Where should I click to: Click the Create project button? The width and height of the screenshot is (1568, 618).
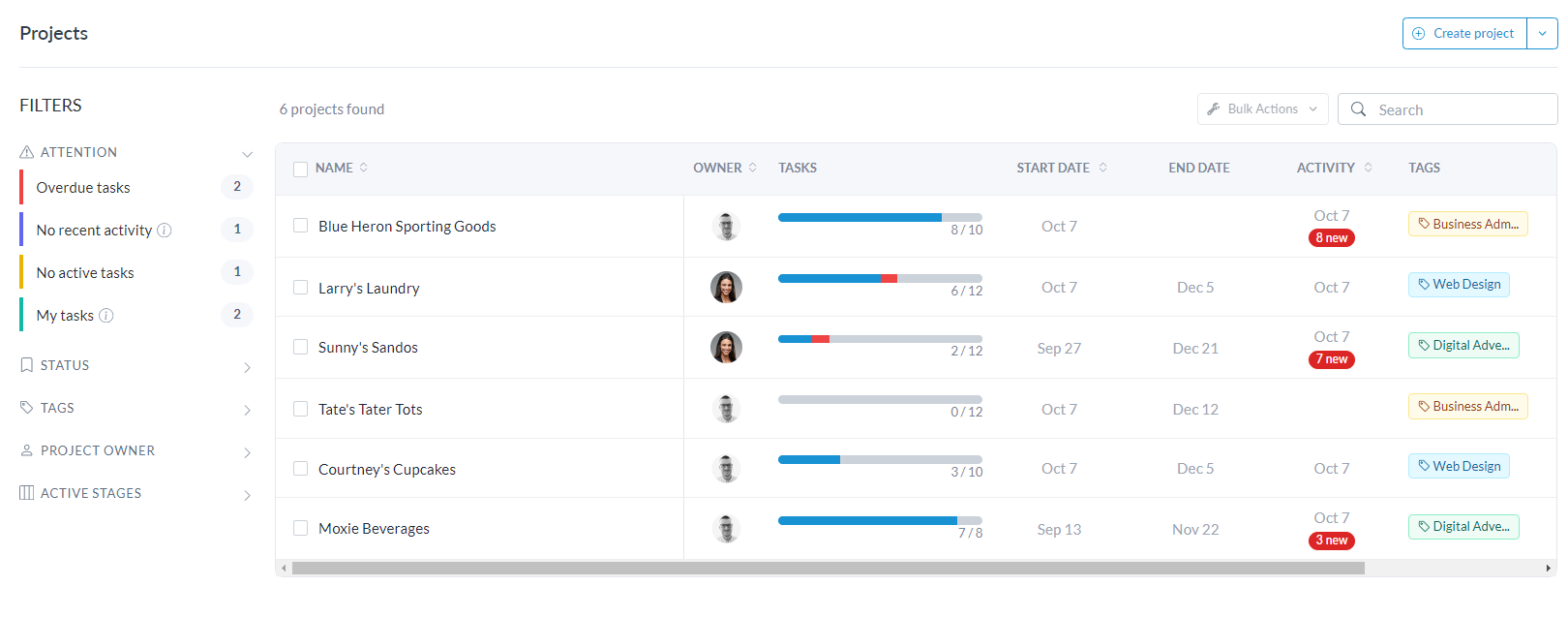point(1464,34)
